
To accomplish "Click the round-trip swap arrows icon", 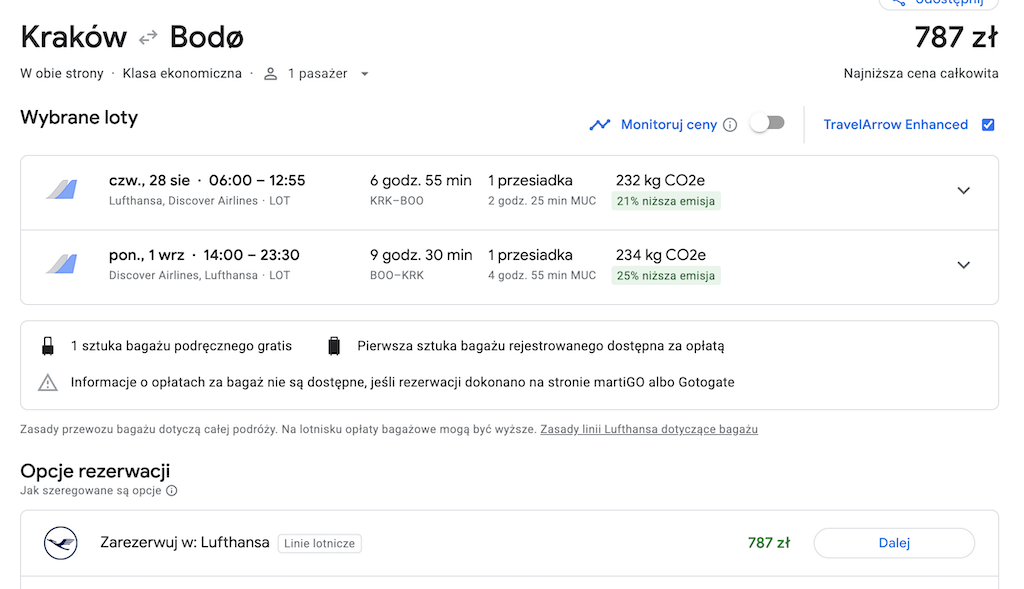I will 148,37.
